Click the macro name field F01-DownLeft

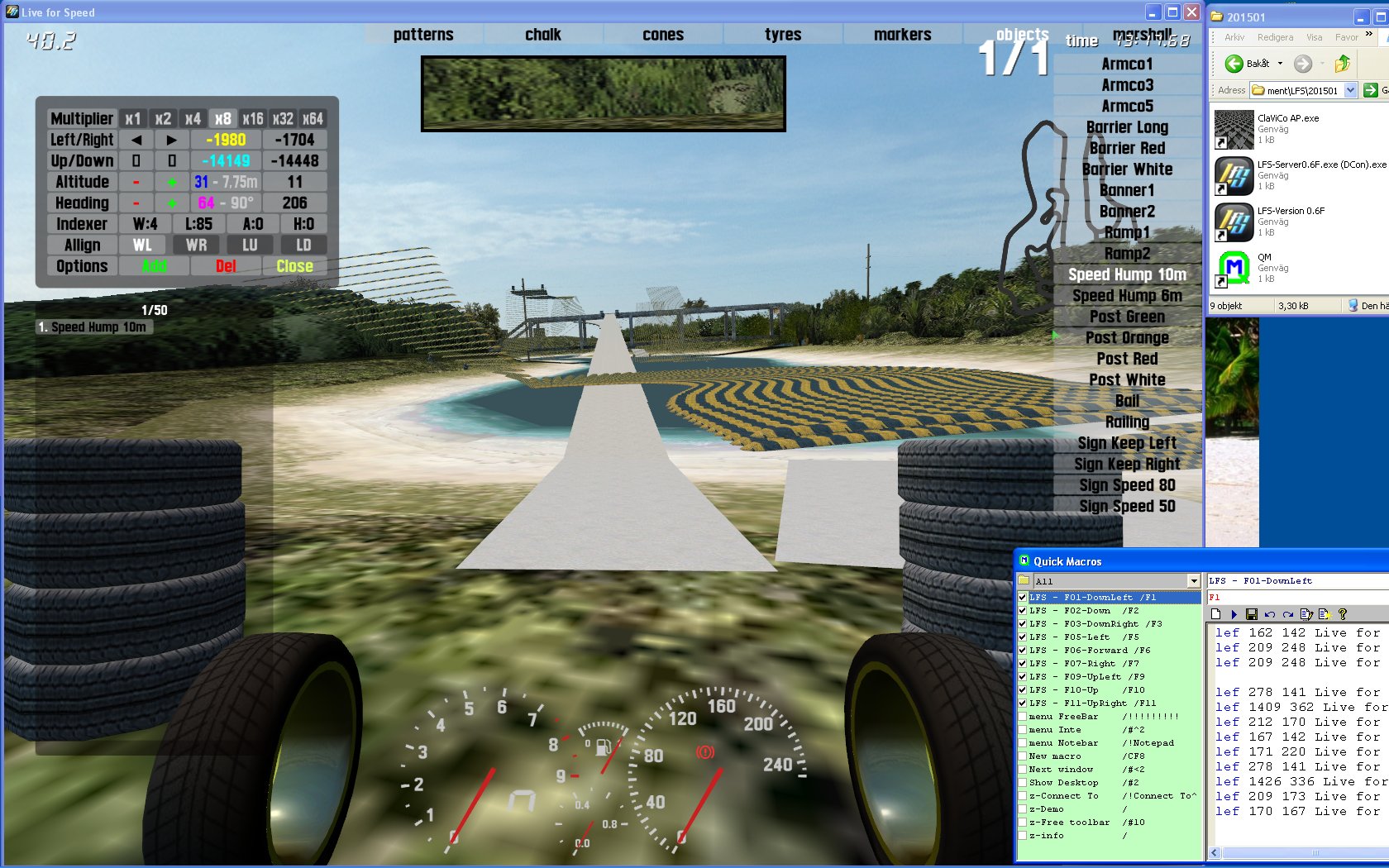click(x=1297, y=581)
